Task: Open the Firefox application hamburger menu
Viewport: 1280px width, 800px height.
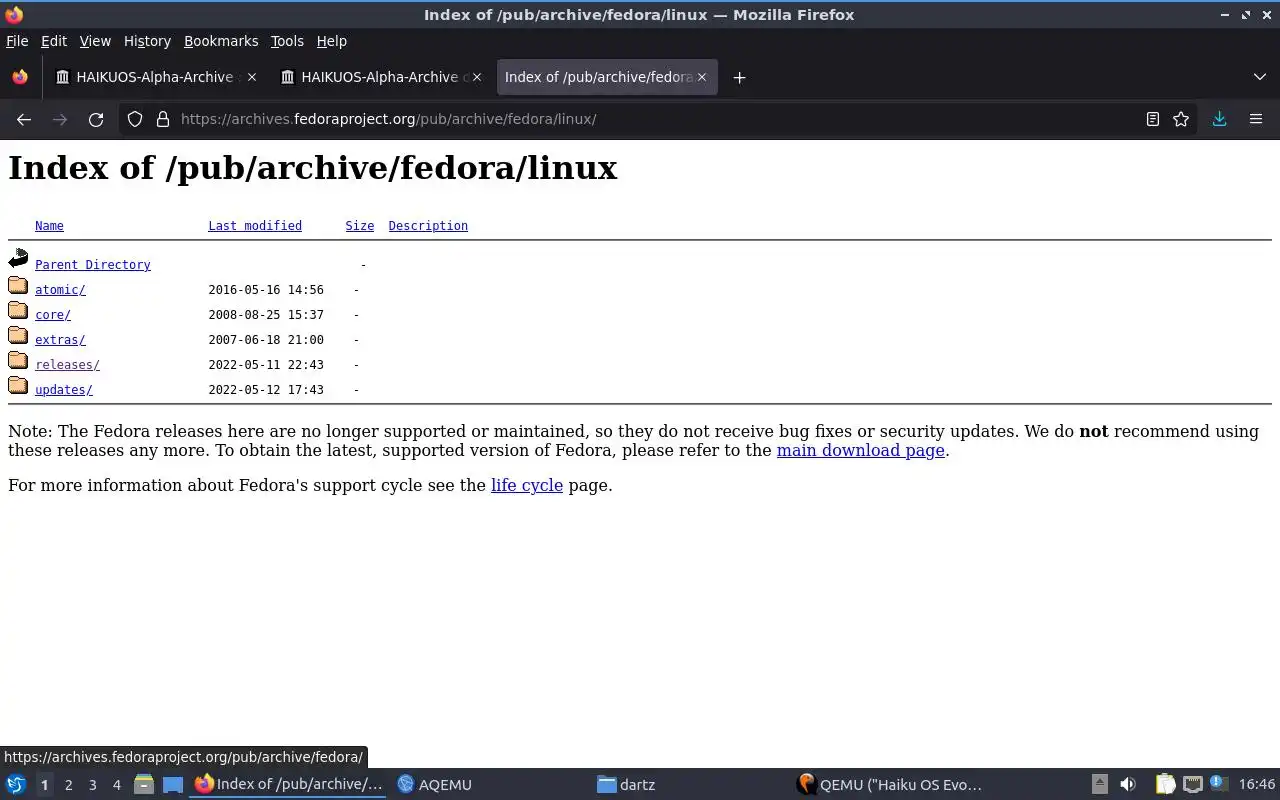Action: click(1256, 119)
